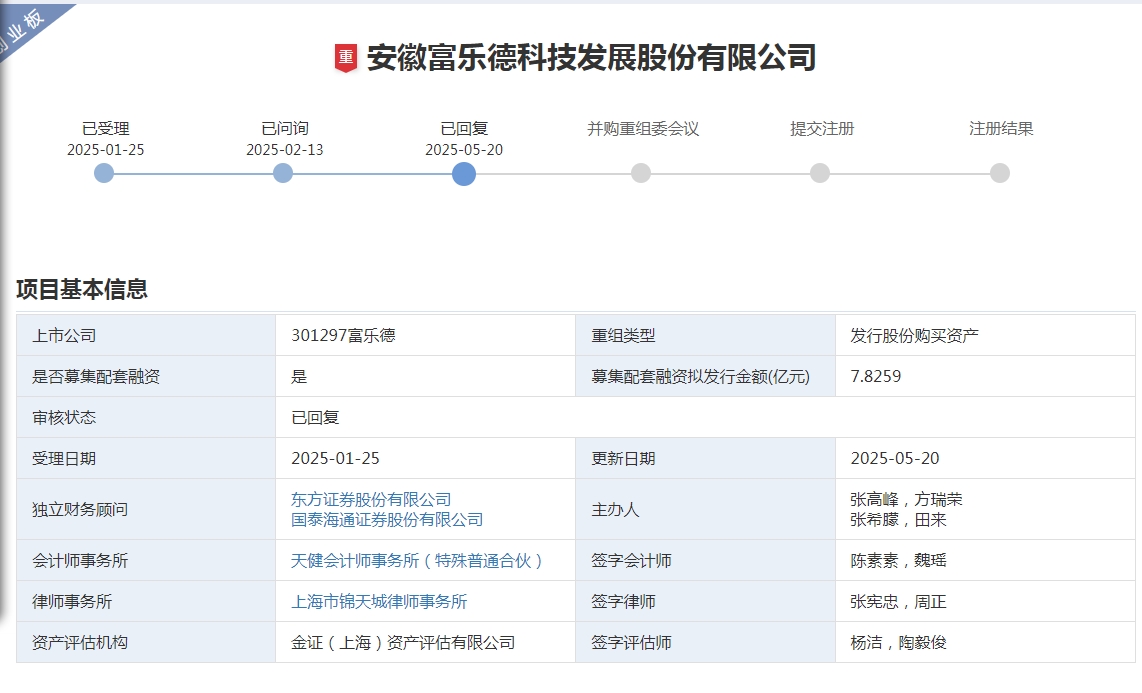Viewport: 1142px width, 693px height.
Task: Click the red 重 badge icon beside the company title
Action: tap(346, 58)
